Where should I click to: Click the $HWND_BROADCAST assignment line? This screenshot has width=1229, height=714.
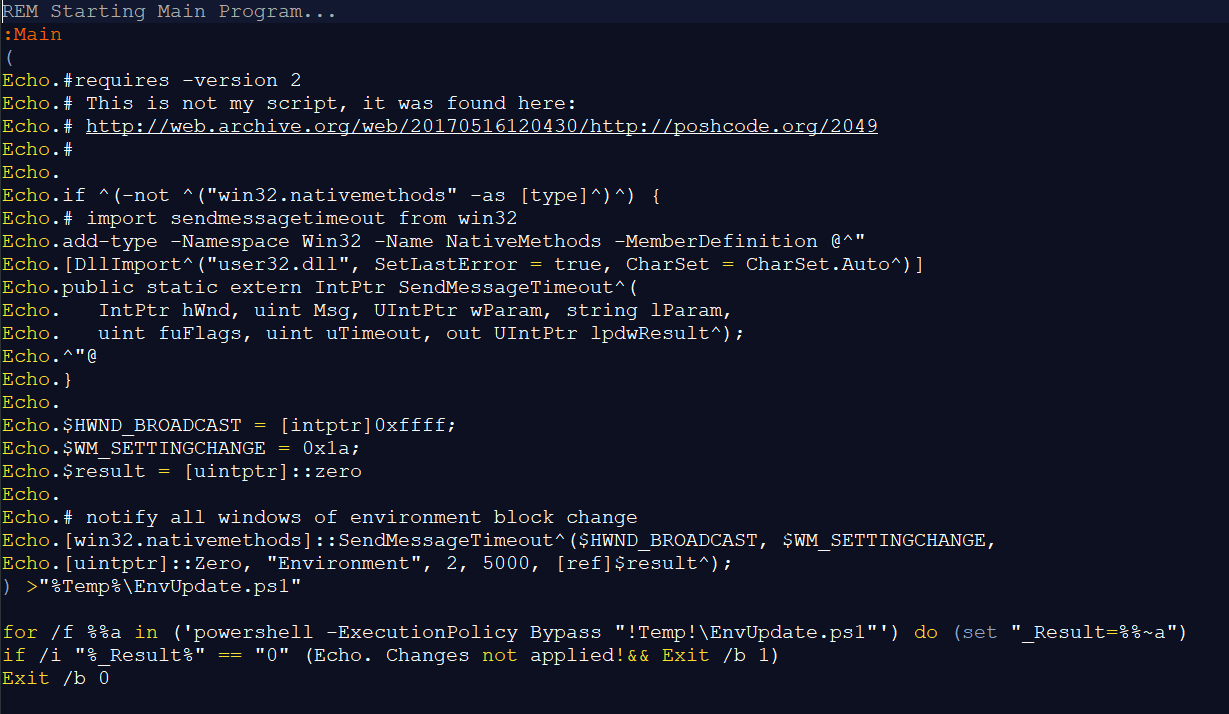coord(229,425)
